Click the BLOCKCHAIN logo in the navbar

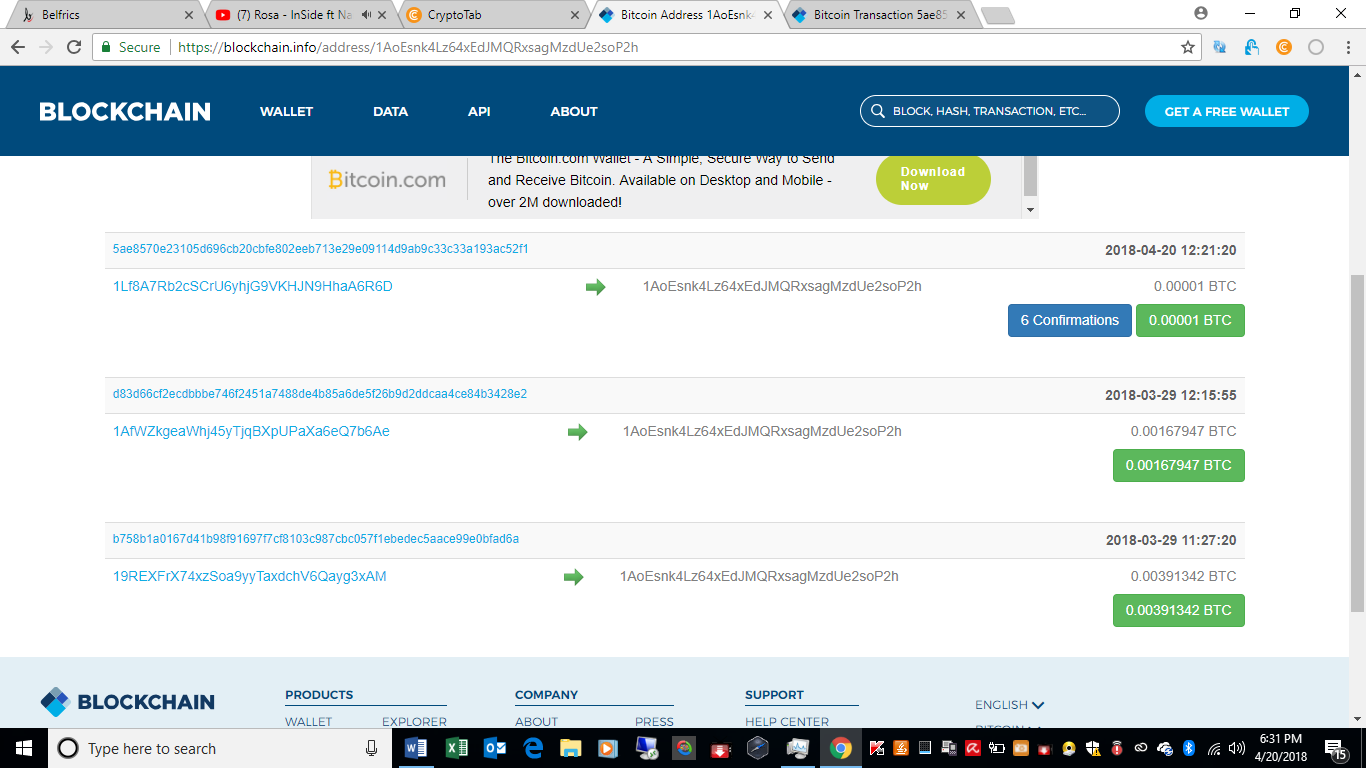tap(123, 111)
